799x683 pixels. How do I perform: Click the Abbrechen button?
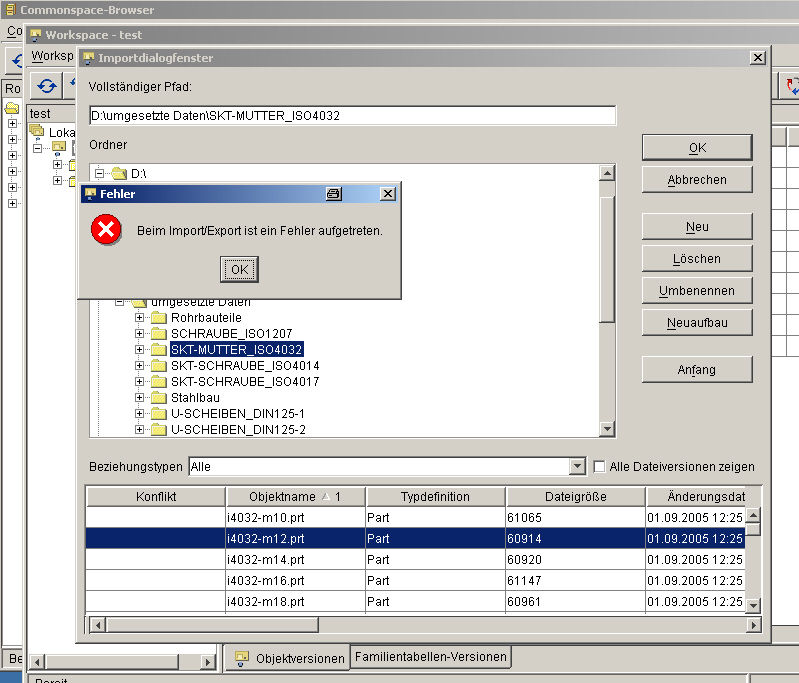(x=697, y=180)
